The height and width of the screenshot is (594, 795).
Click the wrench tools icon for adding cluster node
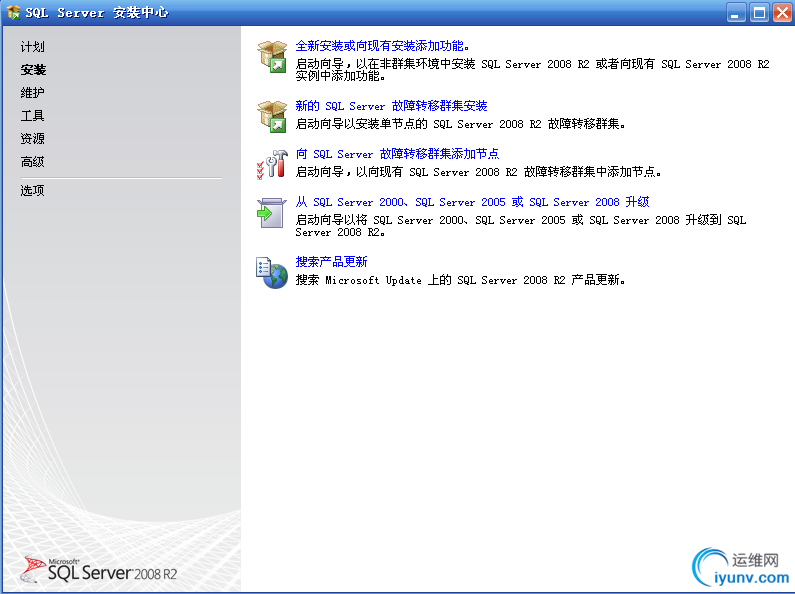(272, 164)
